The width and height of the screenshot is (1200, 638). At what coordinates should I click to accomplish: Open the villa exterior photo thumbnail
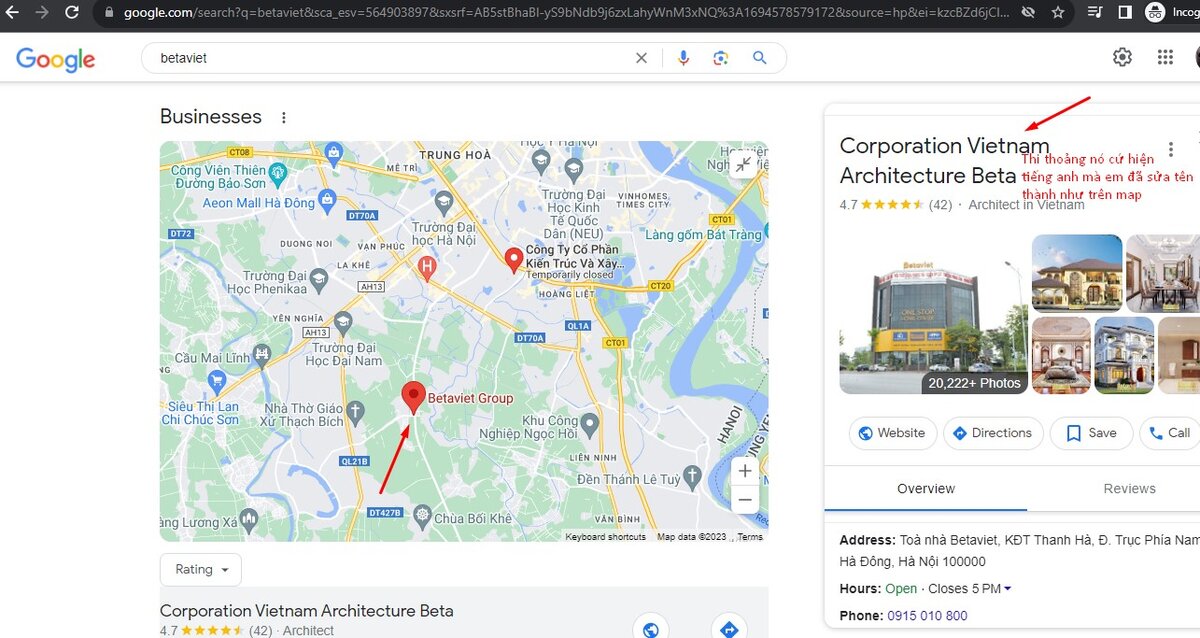(1077, 273)
